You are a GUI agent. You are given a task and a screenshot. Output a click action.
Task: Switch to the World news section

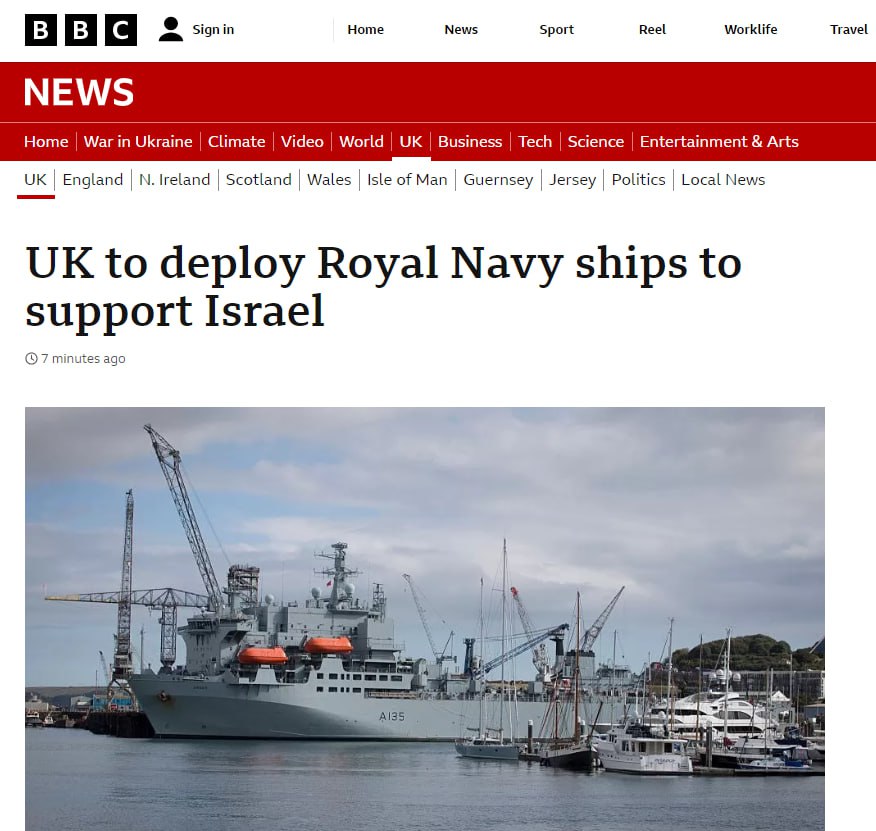pyautogui.click(x=361, y=141)
